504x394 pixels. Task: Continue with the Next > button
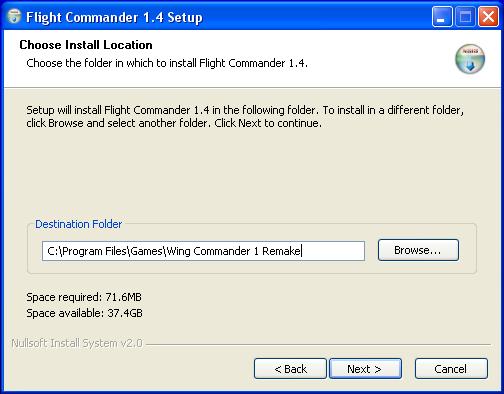365,369
